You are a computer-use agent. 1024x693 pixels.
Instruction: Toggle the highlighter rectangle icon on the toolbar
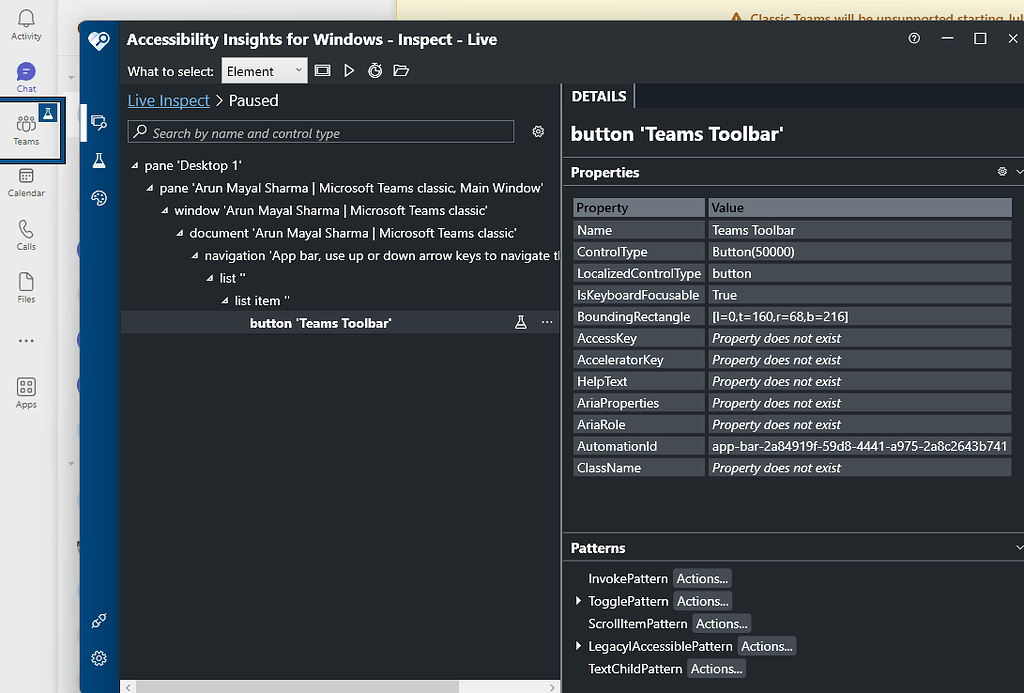(x=324, y=70)
